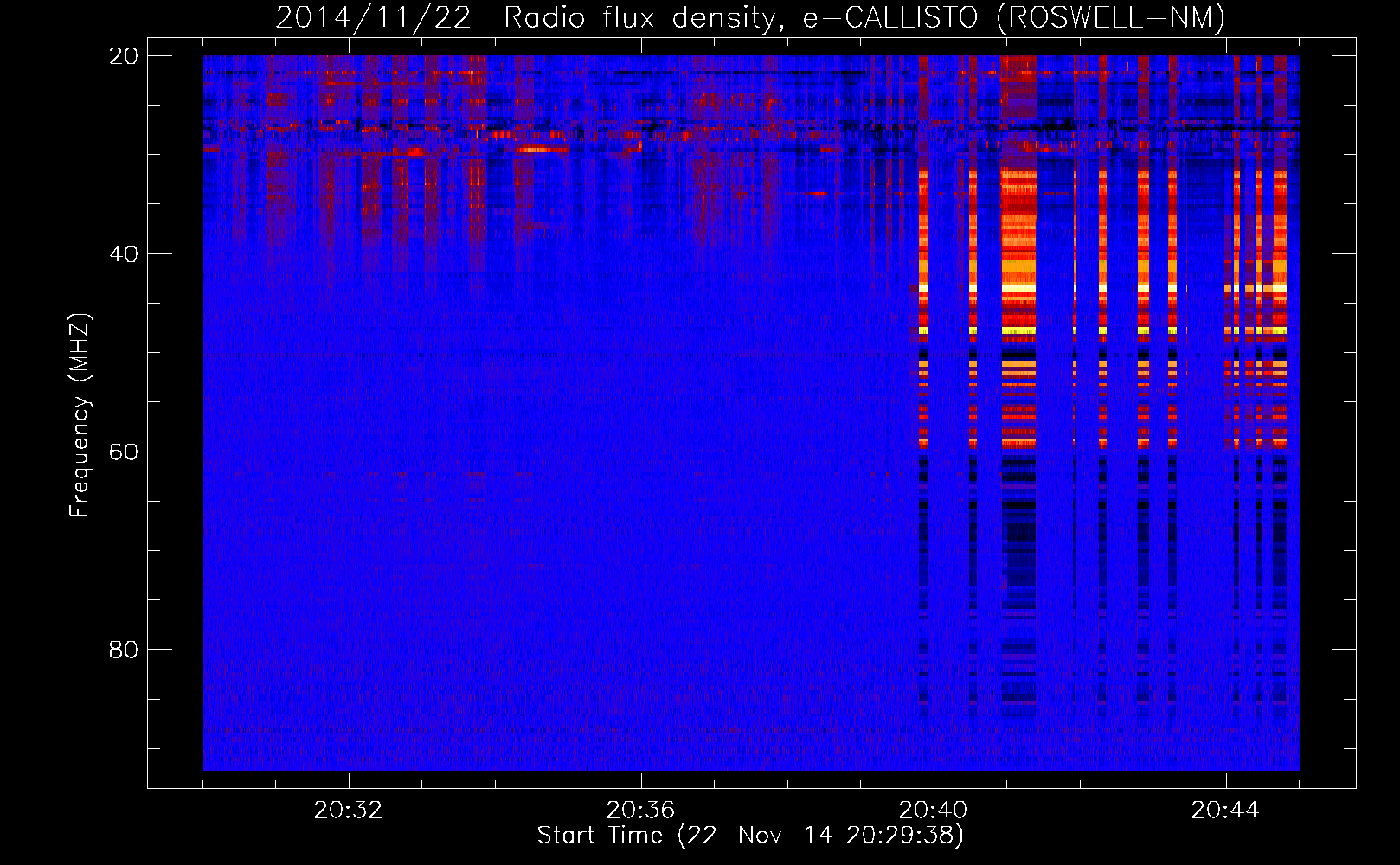1400x865 pixels.
Task: Click the 'Start Time (22-Nov-14 20:29:38)' label
Action: click(x=750, y=836)
